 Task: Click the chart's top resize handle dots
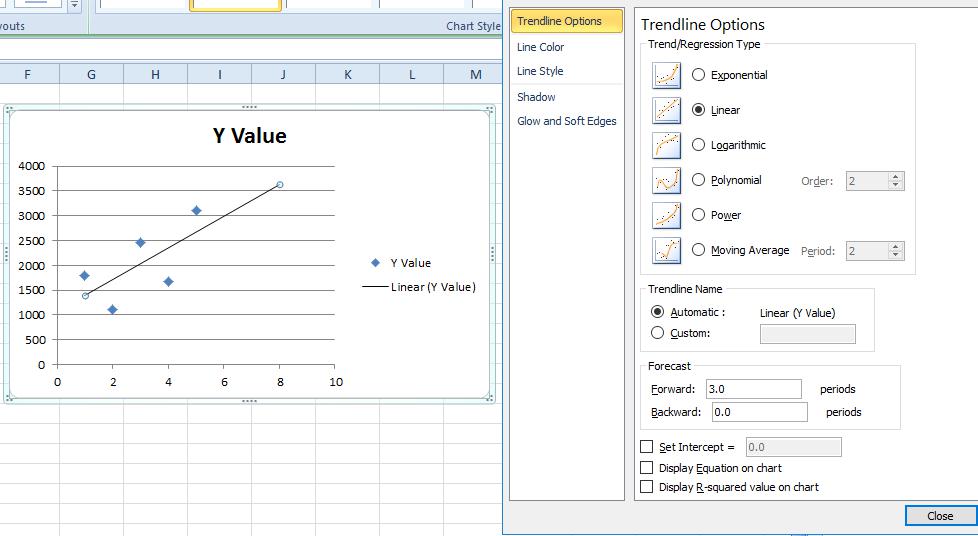point(249,107)
